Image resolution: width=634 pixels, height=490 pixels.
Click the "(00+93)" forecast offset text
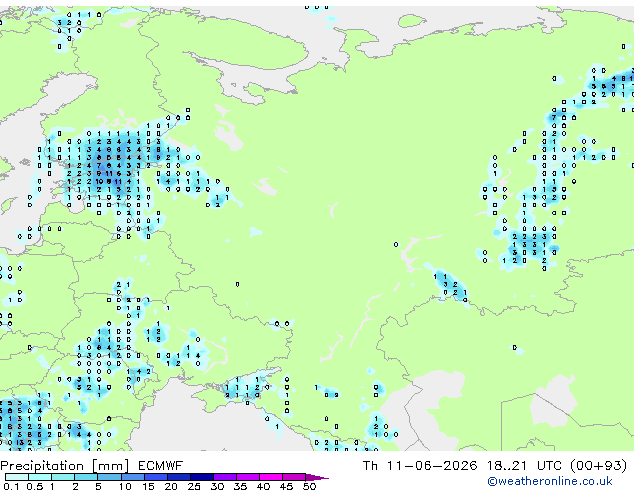click(x=598, y=466)
